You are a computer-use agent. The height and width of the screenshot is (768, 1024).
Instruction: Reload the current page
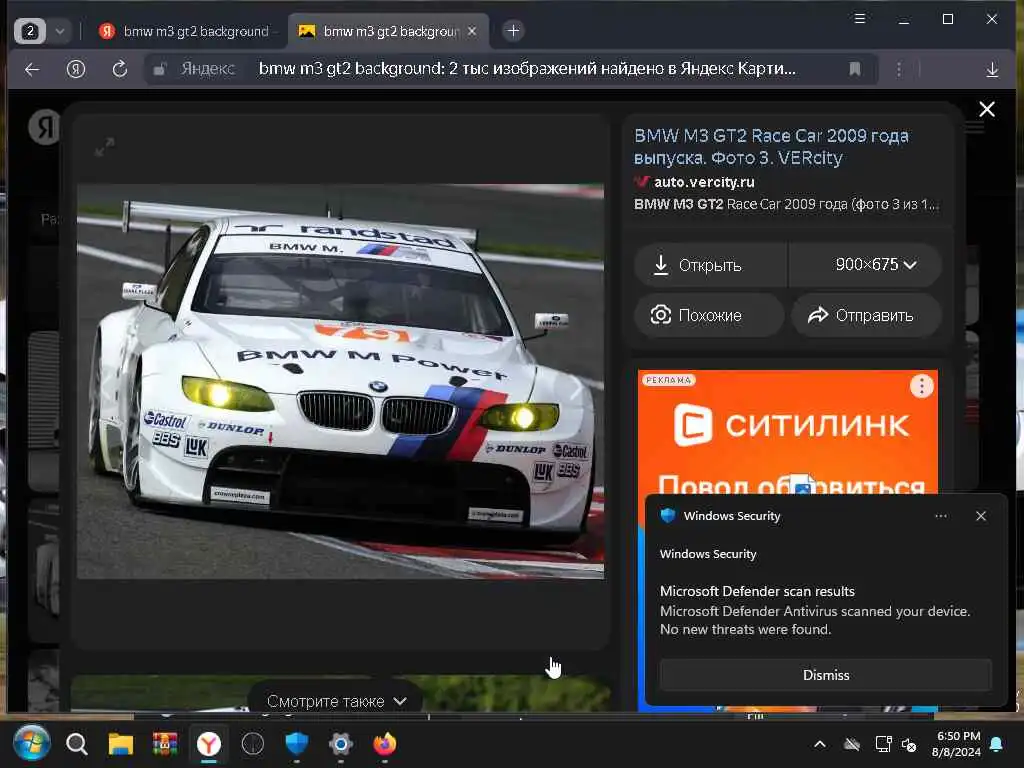[120, 69]
